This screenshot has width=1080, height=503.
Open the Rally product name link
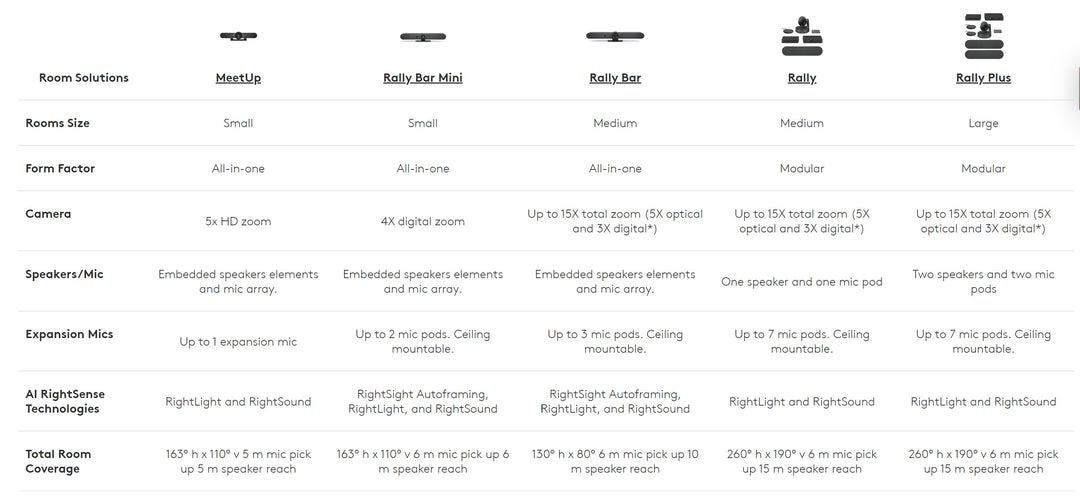pyautogui.click(x=802, y=78)
